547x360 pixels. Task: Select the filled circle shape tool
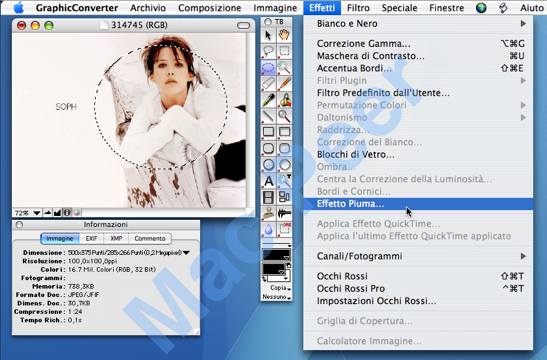click(284, 165)
